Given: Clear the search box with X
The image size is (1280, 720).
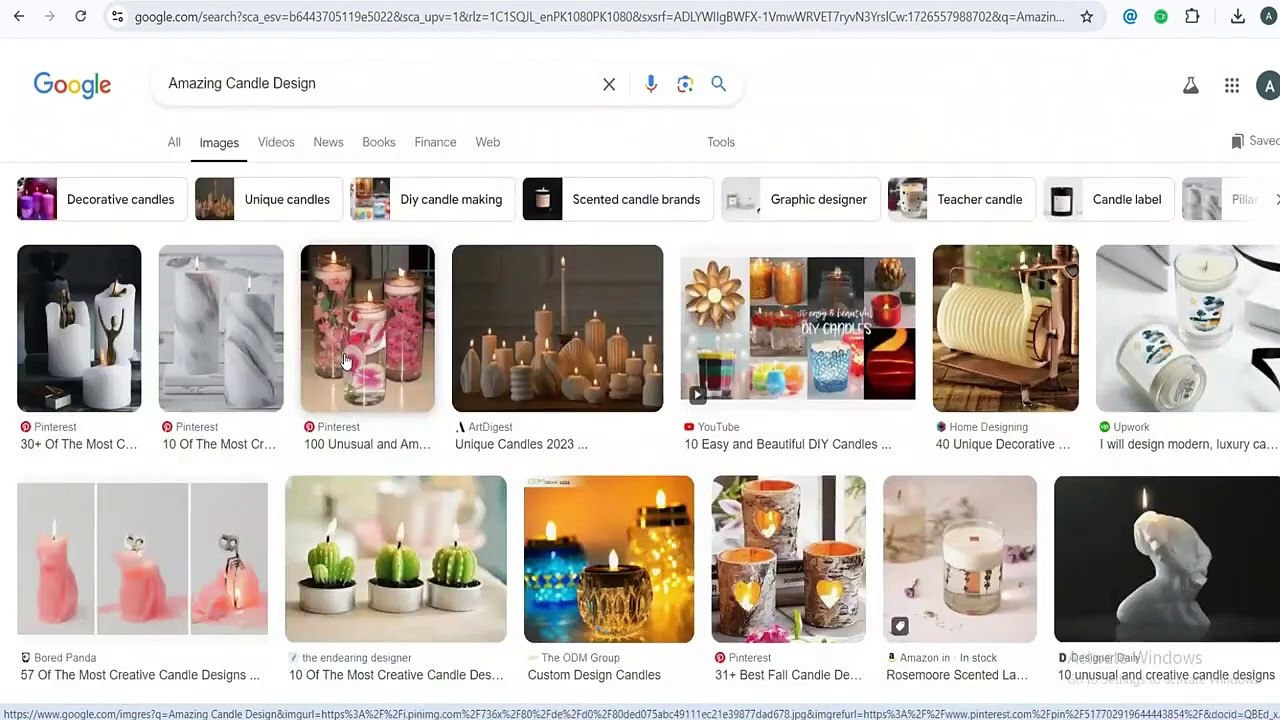Looking at the screenshot, I should (609, 84).
